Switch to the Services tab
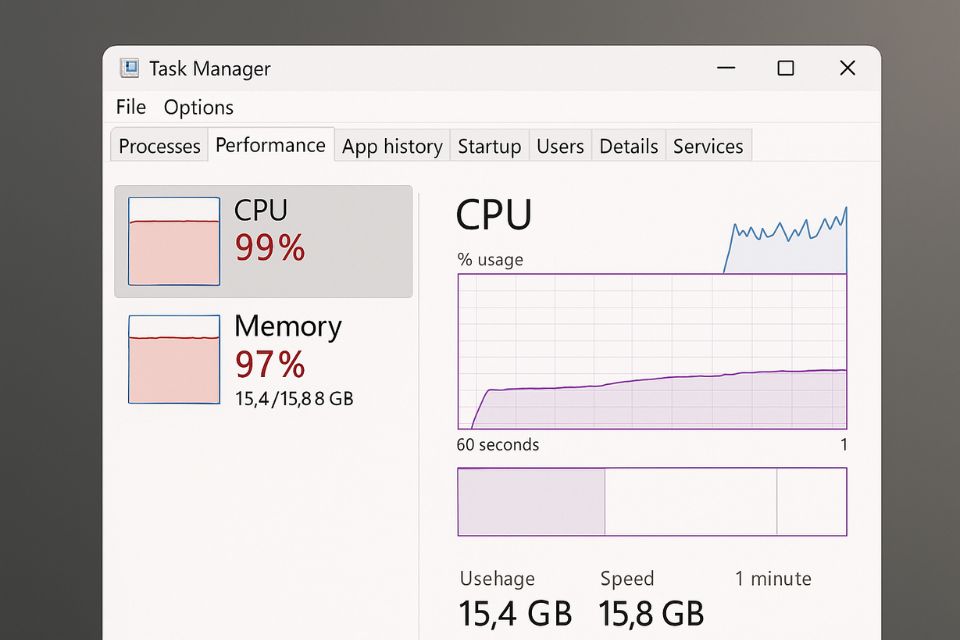The image size is (960, 640). point(708,146)
